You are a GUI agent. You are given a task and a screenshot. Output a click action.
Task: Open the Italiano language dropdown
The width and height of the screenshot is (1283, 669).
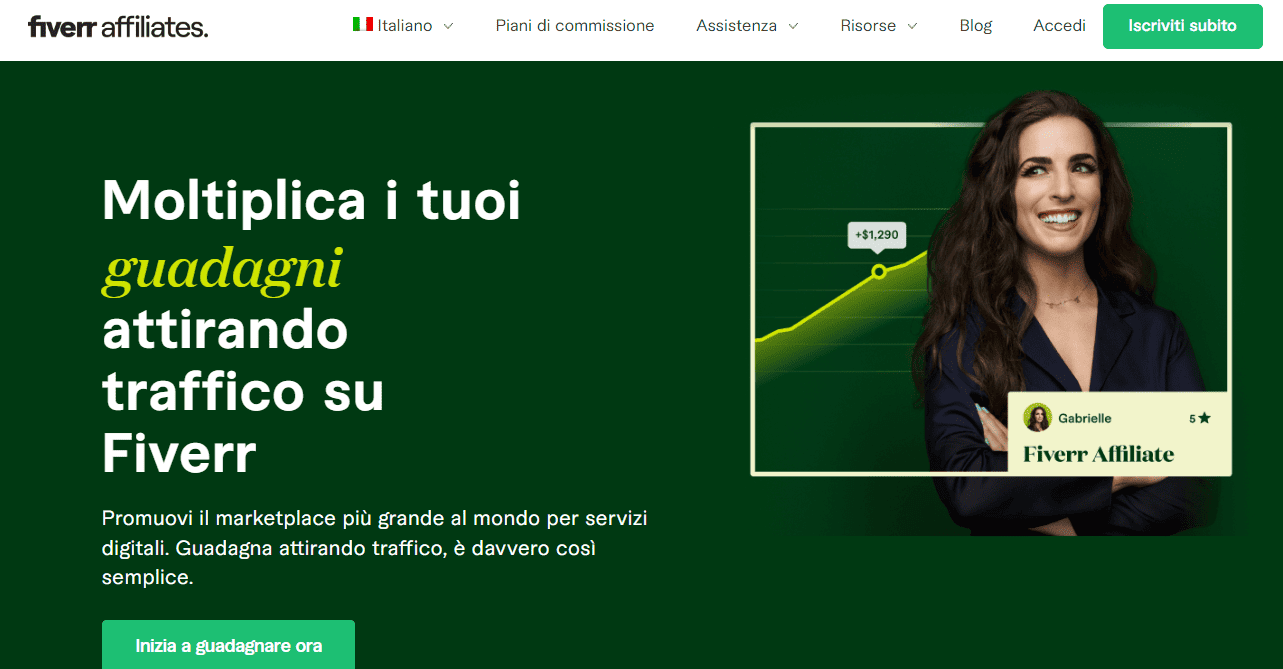click(x=403, y=26)
